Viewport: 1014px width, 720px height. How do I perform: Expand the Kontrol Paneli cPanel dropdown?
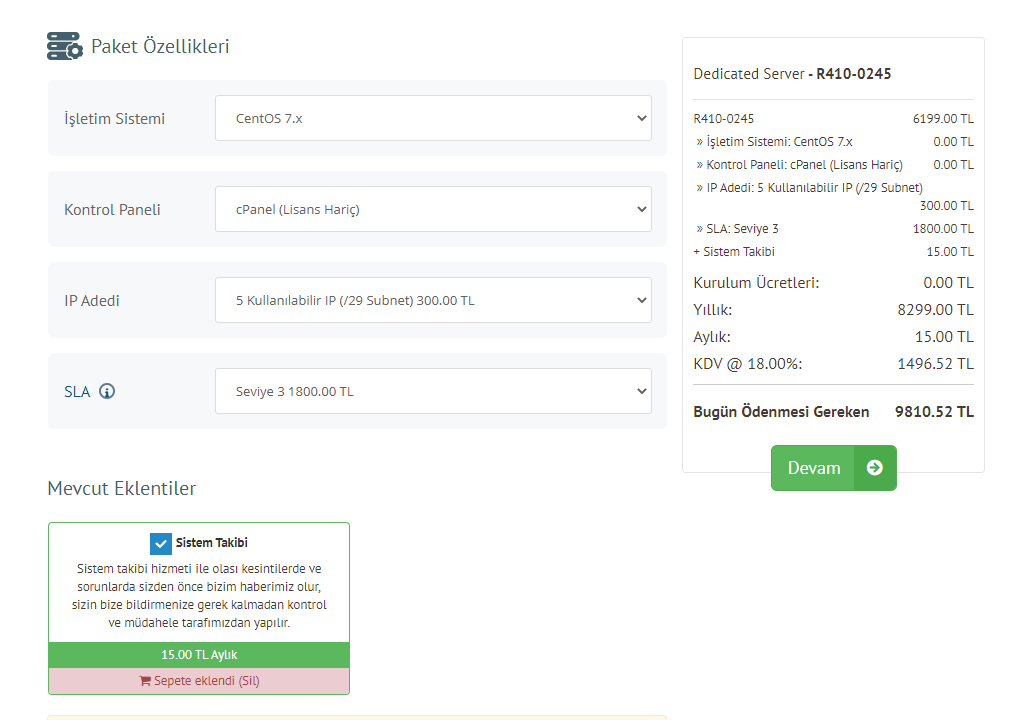433,209
